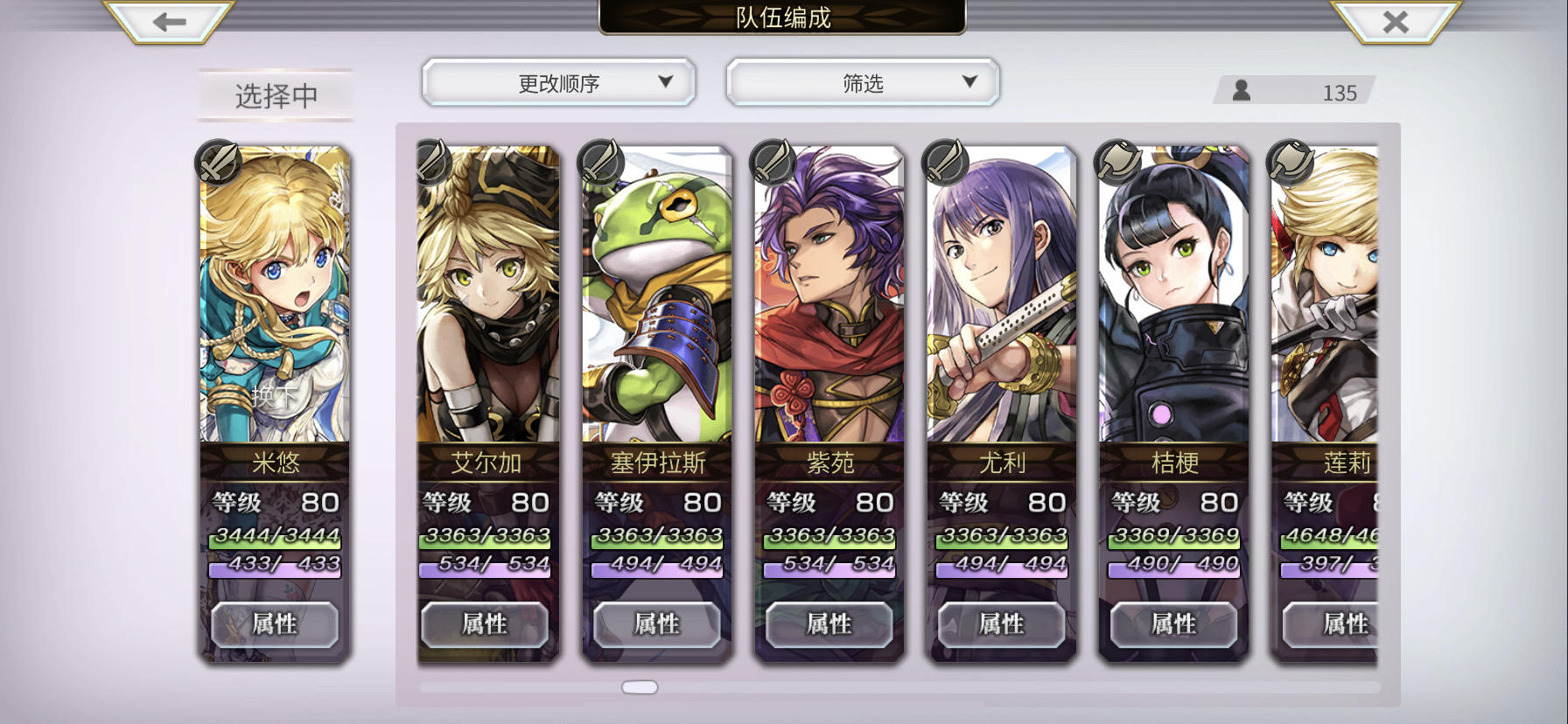This screenshot has width=1568, height=724.
Task: Open the 筛选 filter dropdown
Action: click(x=863, y=83)
